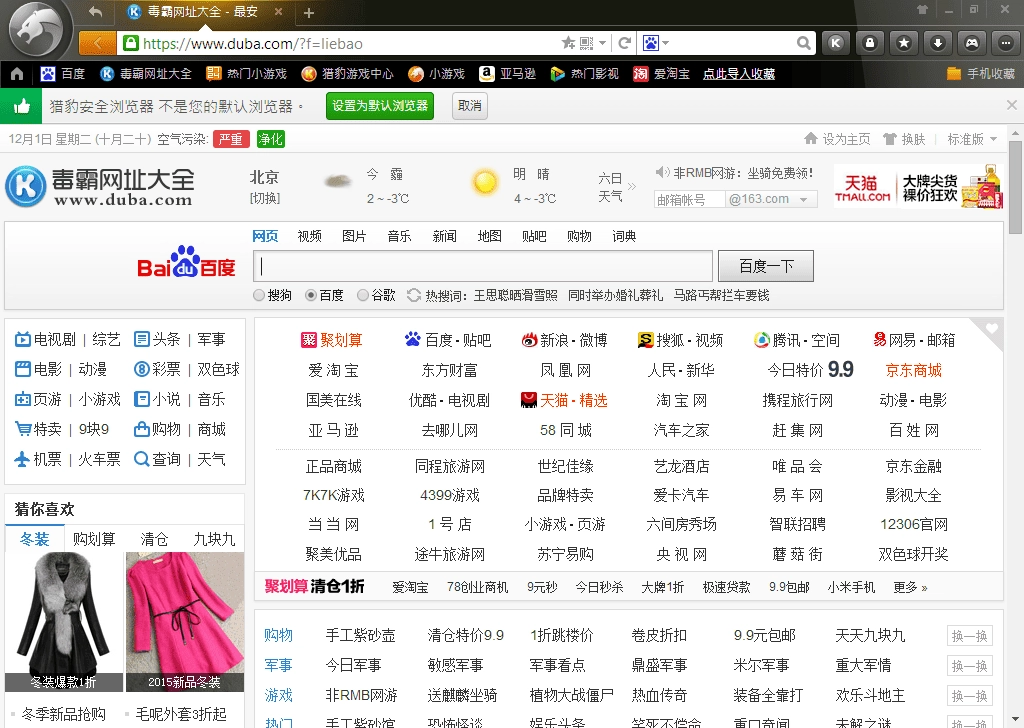Click the 设为主页 house icon
The width and height of the screenshot is (1024, 728).
[x=810, y=138]
